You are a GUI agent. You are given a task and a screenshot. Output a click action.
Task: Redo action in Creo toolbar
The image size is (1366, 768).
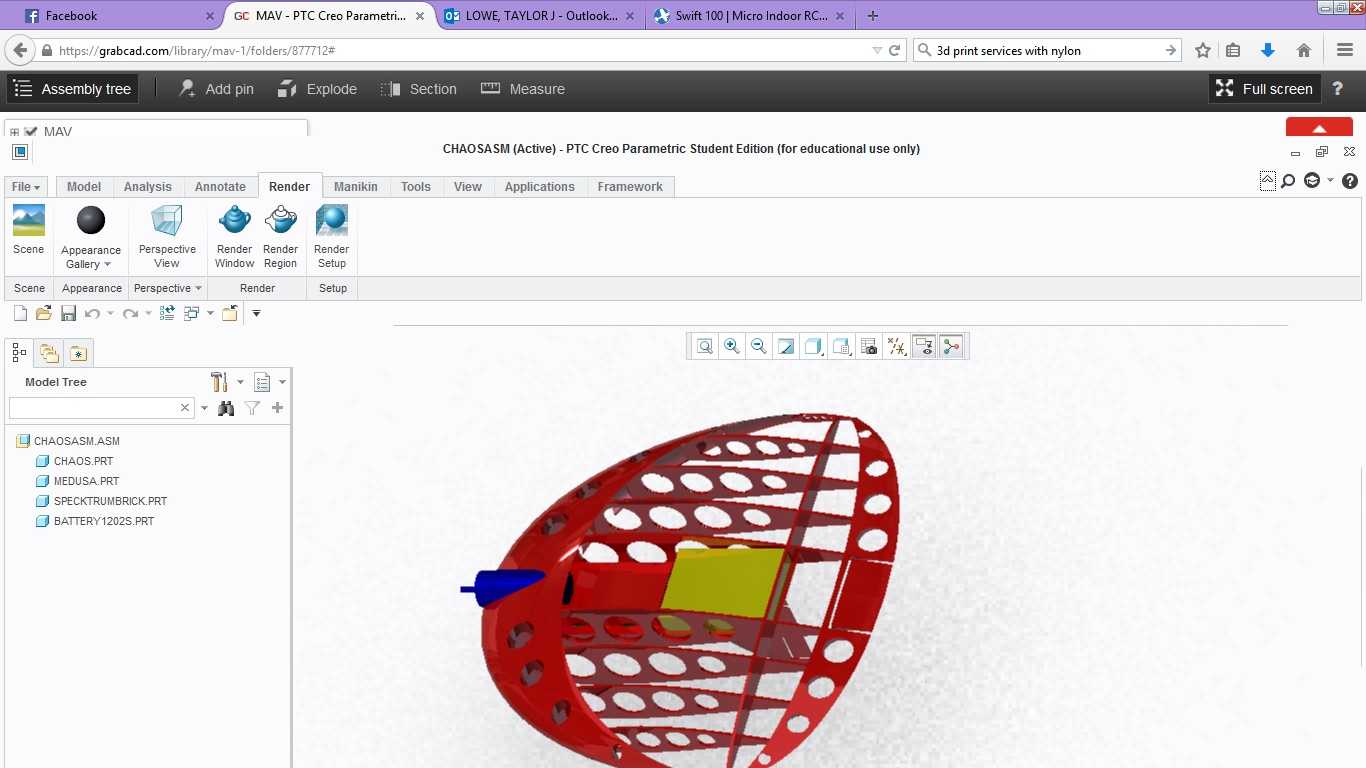coord(129,313)
